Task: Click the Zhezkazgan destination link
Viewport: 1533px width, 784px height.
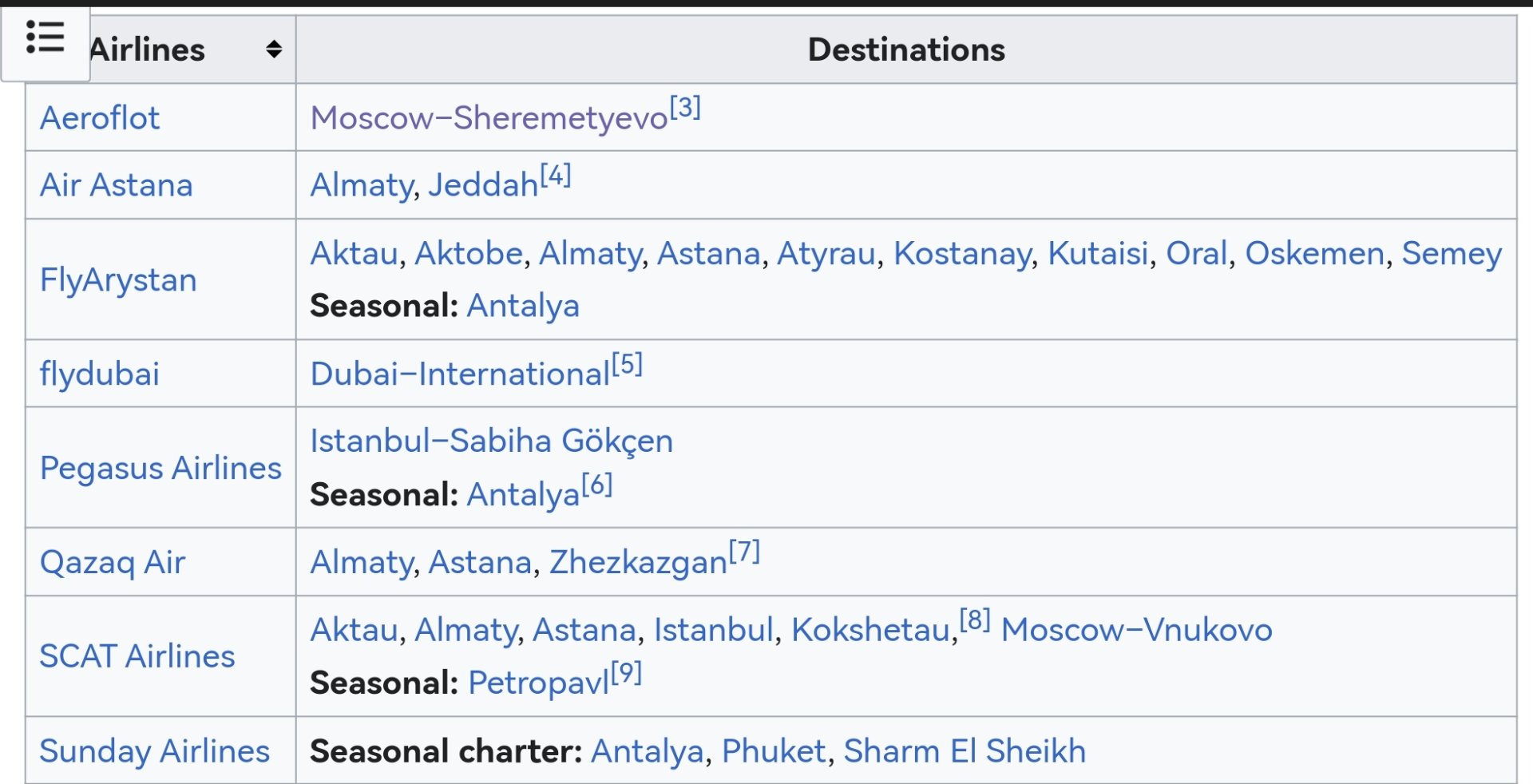Action: pyautogui.click(x=638, y=562)
